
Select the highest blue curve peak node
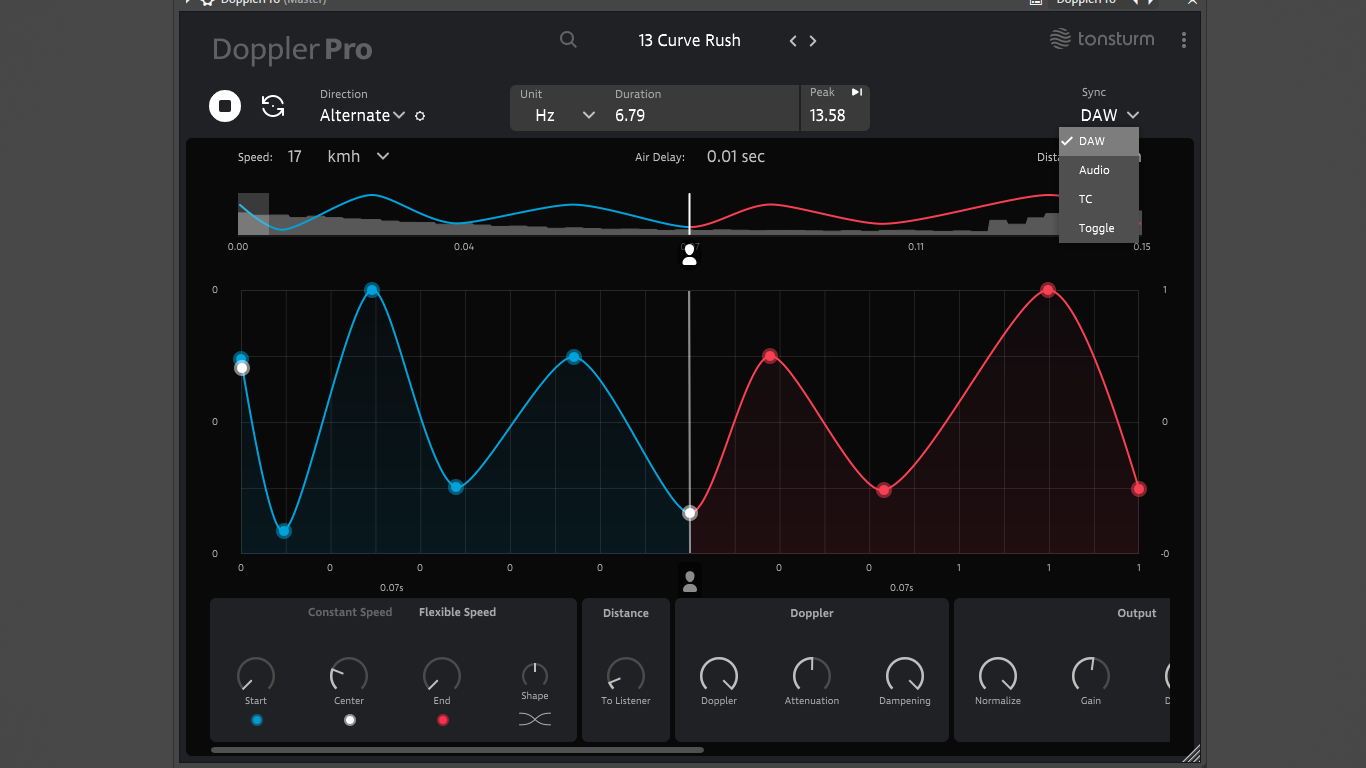372,290
